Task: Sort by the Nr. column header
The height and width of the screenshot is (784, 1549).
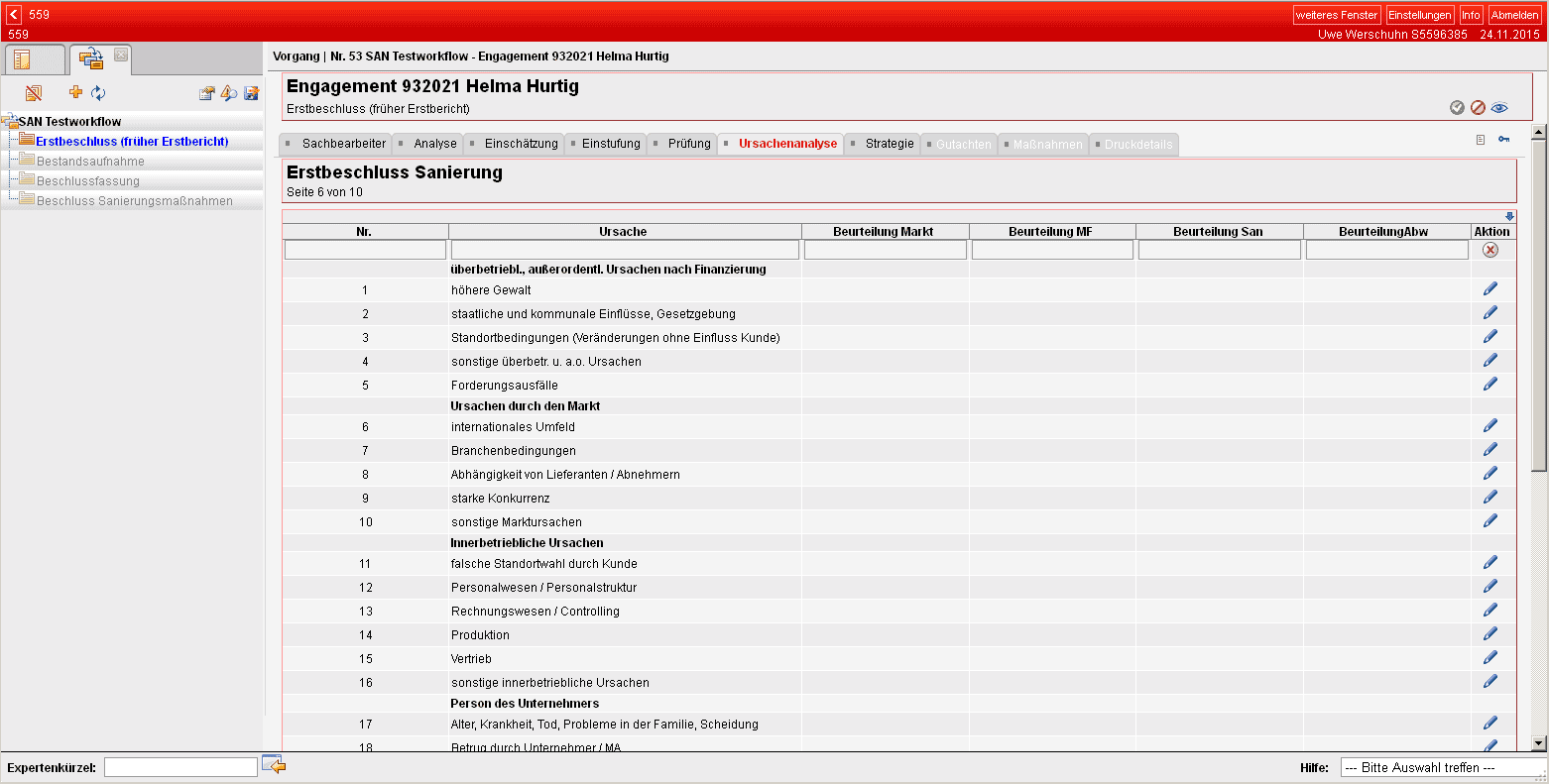Action: coord(364,232)
